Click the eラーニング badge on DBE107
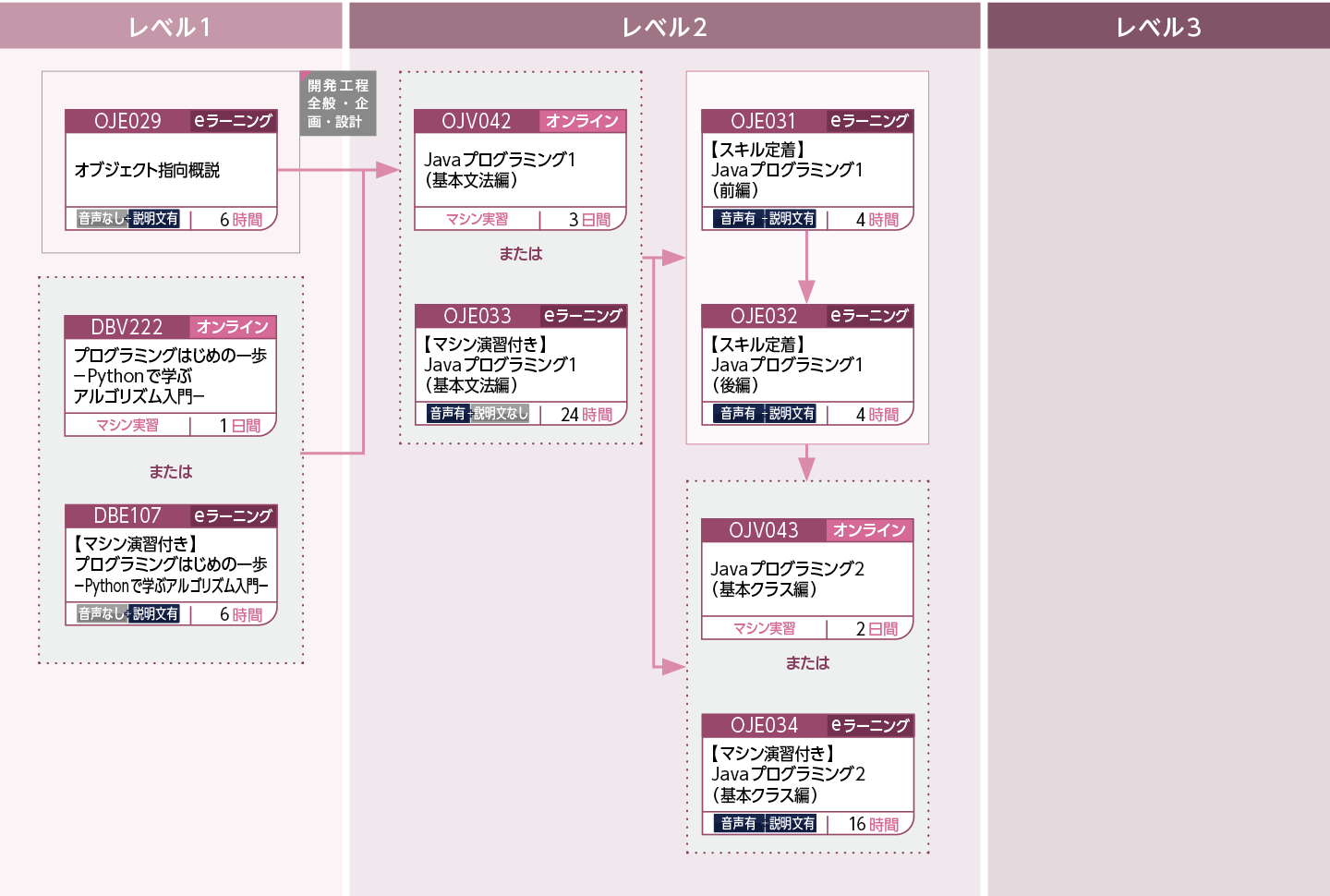 (234, 515)
